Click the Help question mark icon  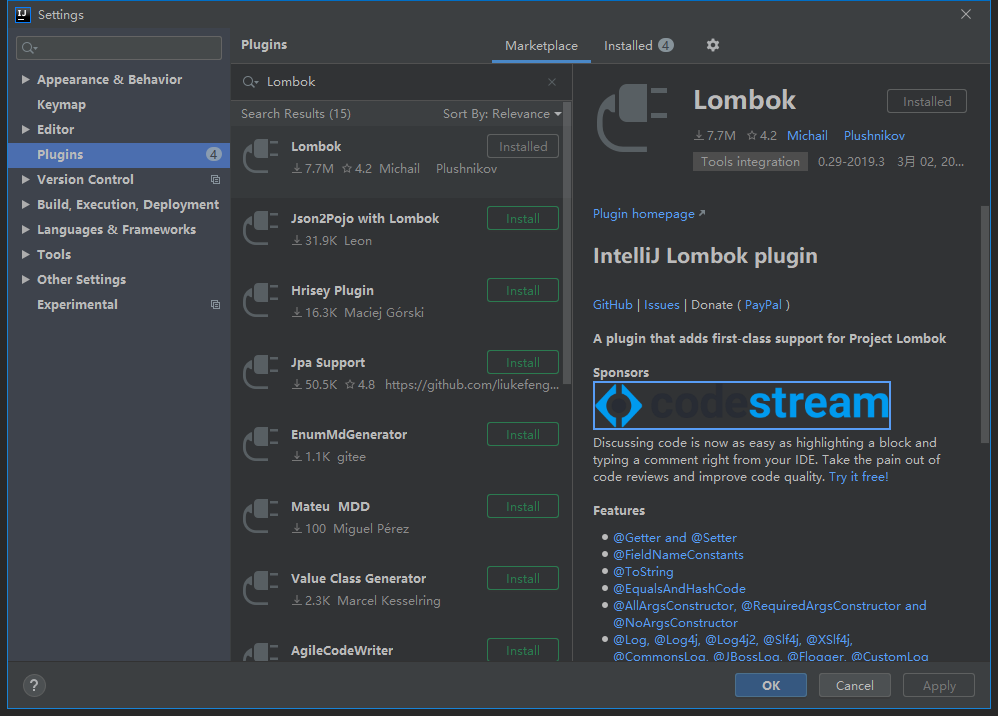[x=33, y=685]
